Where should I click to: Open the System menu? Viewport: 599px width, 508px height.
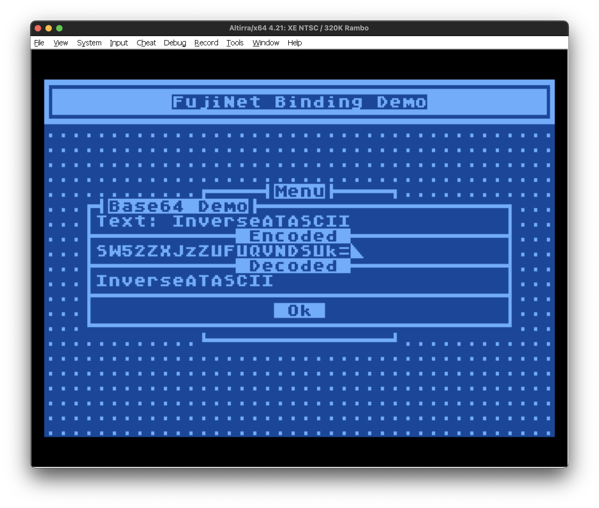click(89, 43)
